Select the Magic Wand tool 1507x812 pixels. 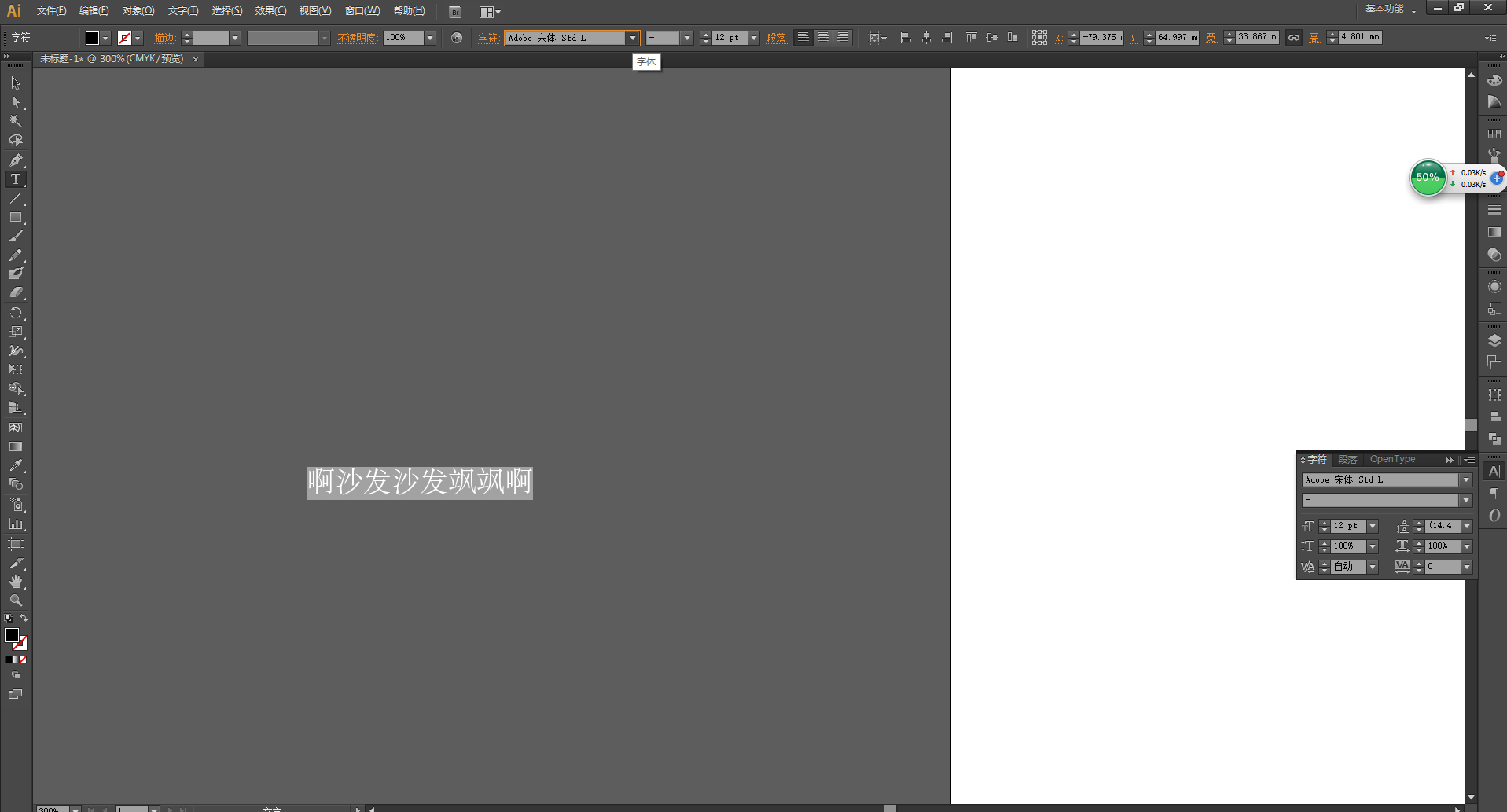pos(16,121)
